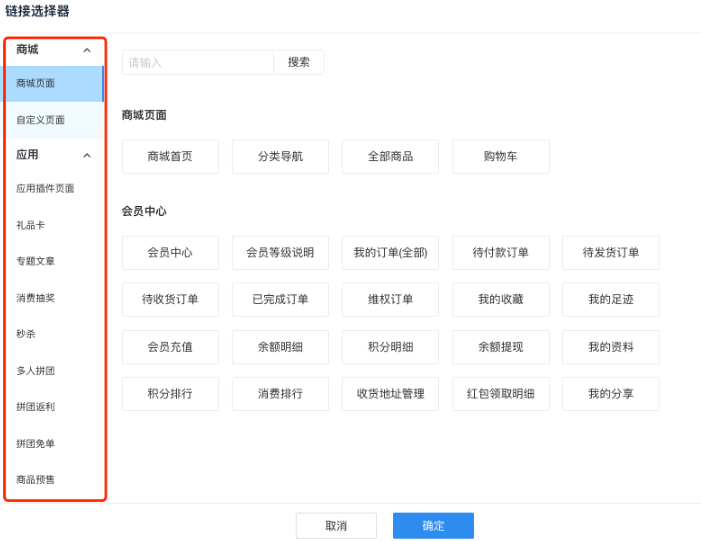Image resolution: width=701 pixels, height=541 pixels.
Task: Select 红包领取明细 link option
Action: [x=501, y=394]
